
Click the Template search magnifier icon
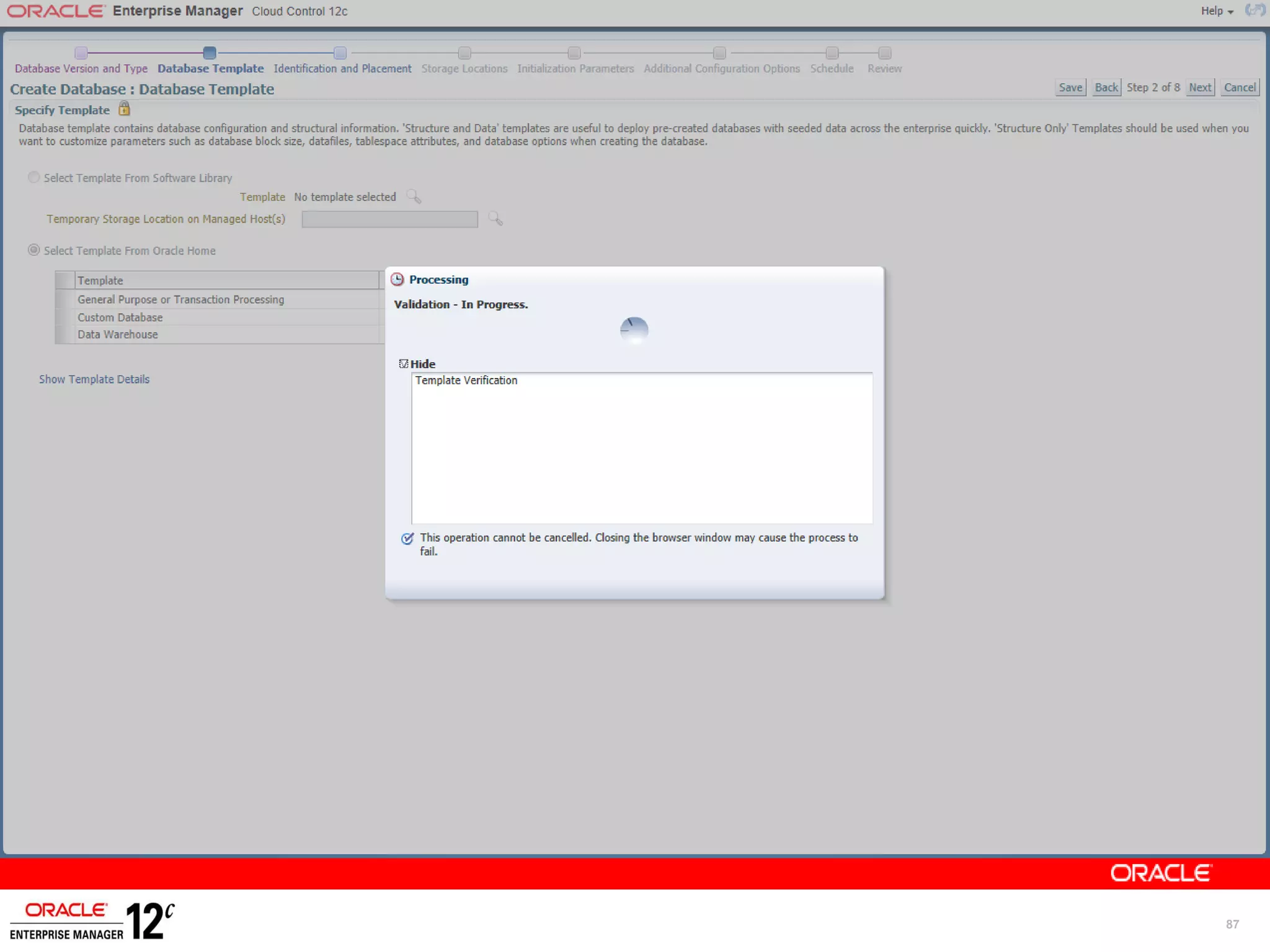click(414, 196)
